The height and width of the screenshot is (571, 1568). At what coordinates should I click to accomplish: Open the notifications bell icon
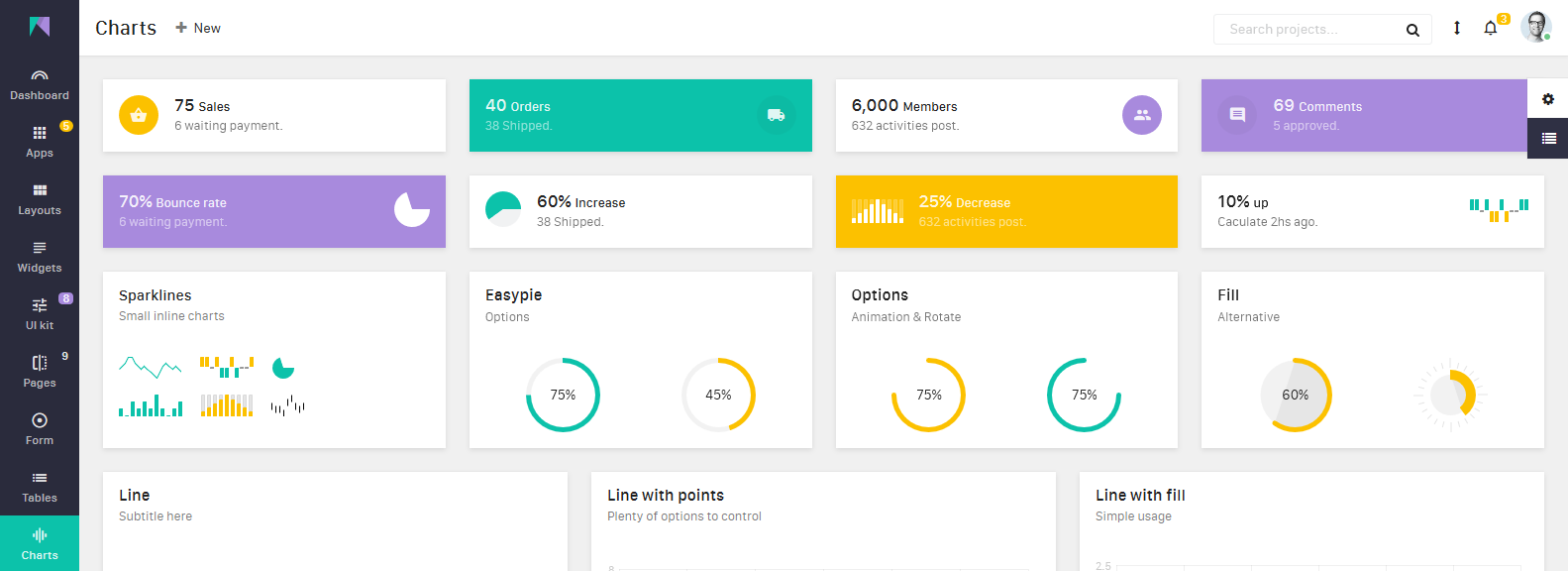1490,29
